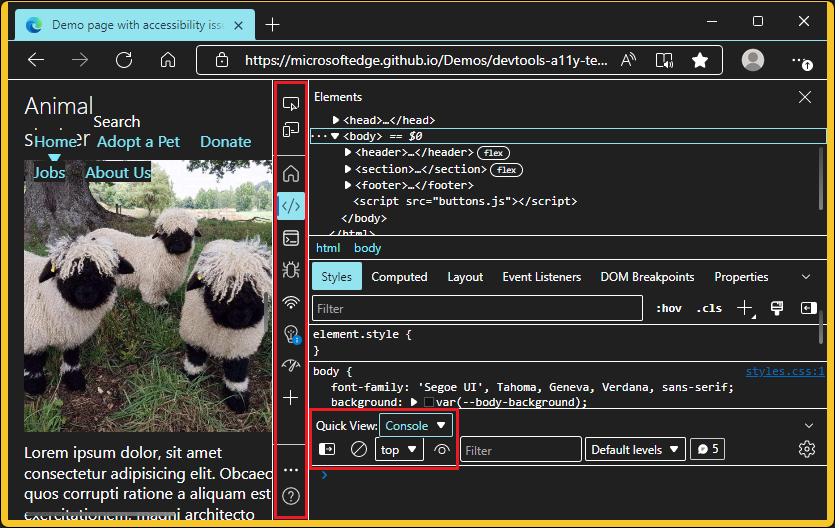835x528 pixels.
Task: Open the top context dropdown
Action: pos(399,450)
